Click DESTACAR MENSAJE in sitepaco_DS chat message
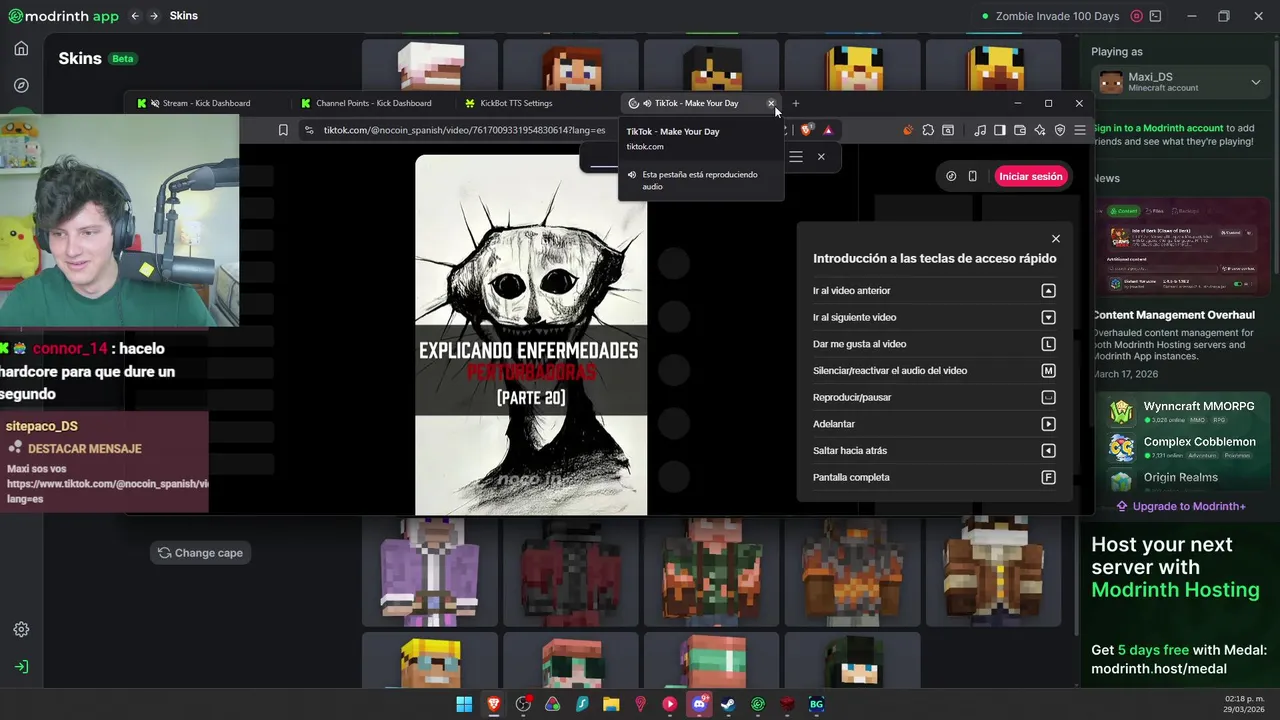This screenshot has height=720, width=1280. (84, 449)
